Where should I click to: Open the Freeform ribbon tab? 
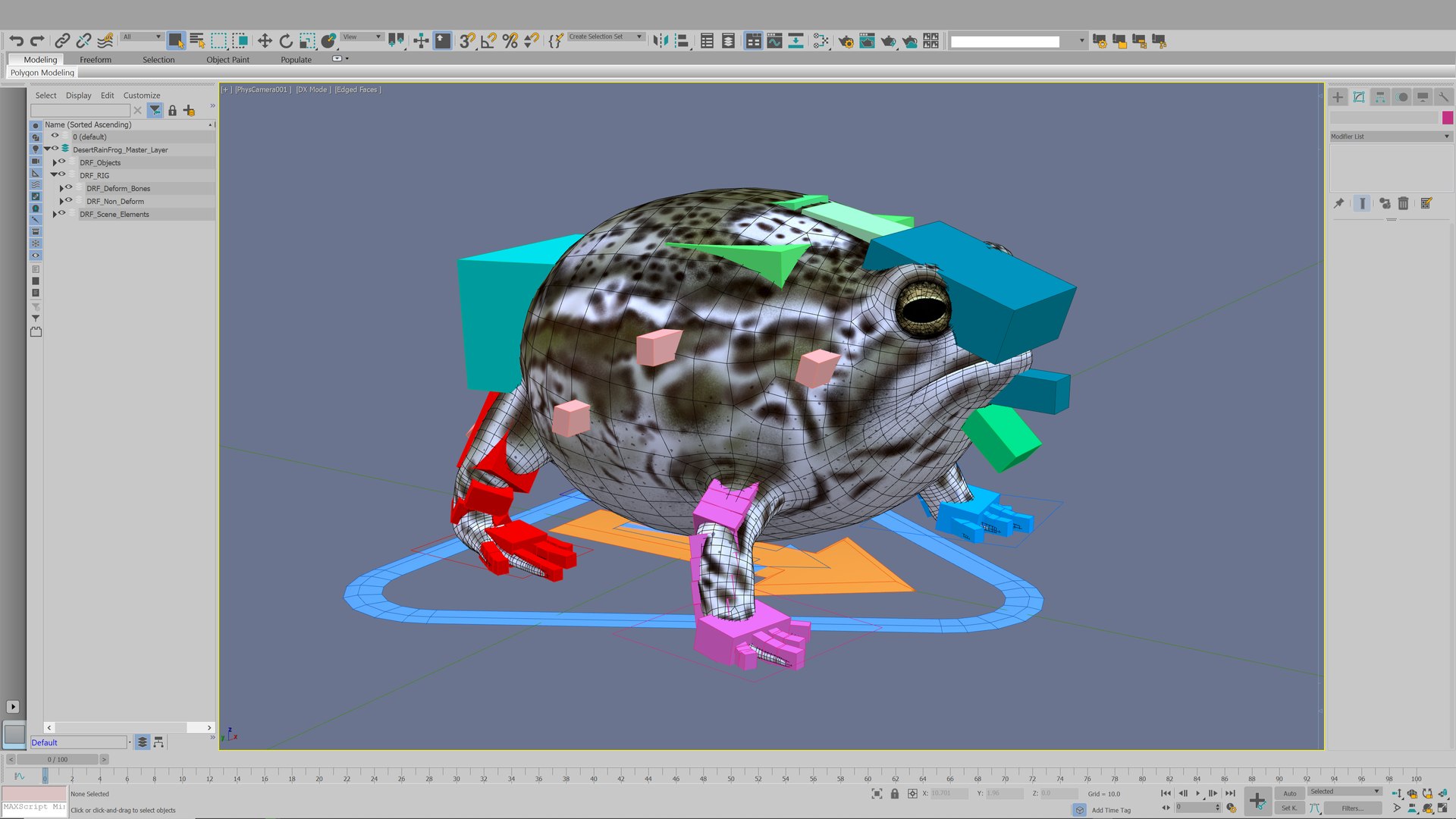(x=96, y=59)
